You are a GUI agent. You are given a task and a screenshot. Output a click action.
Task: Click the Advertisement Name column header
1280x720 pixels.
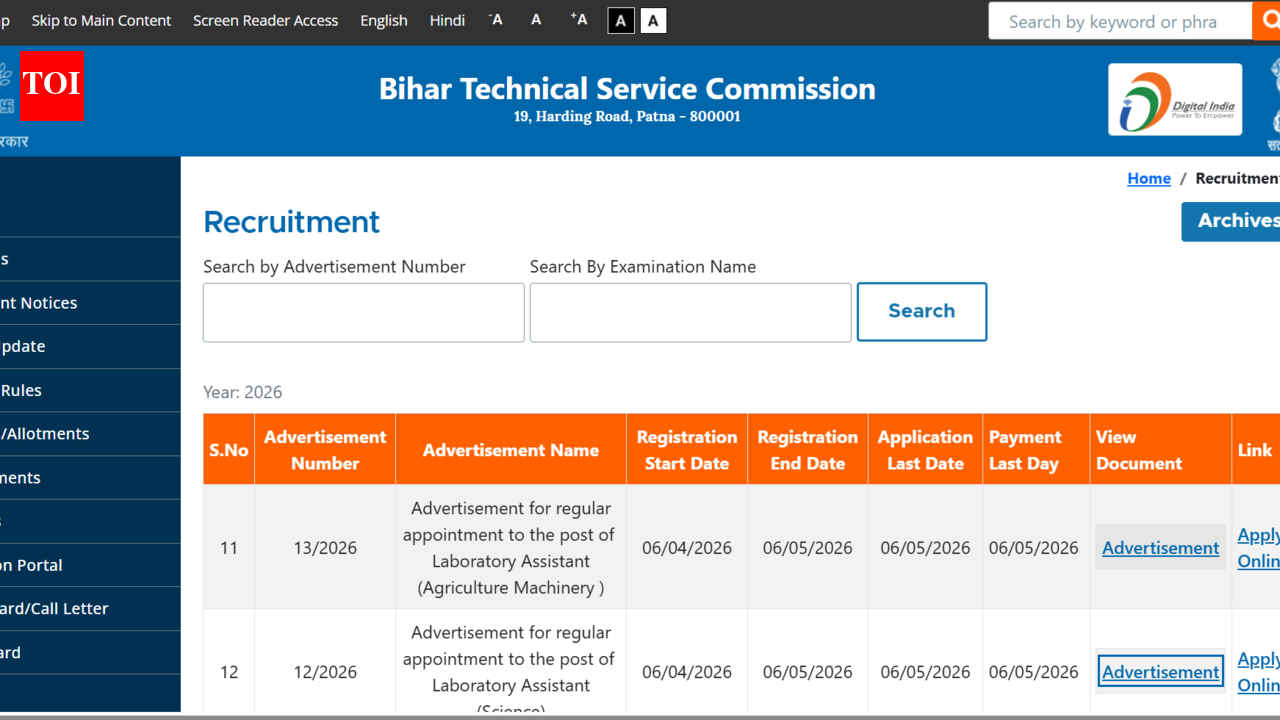pyautogui.click(x=511, y=450)
